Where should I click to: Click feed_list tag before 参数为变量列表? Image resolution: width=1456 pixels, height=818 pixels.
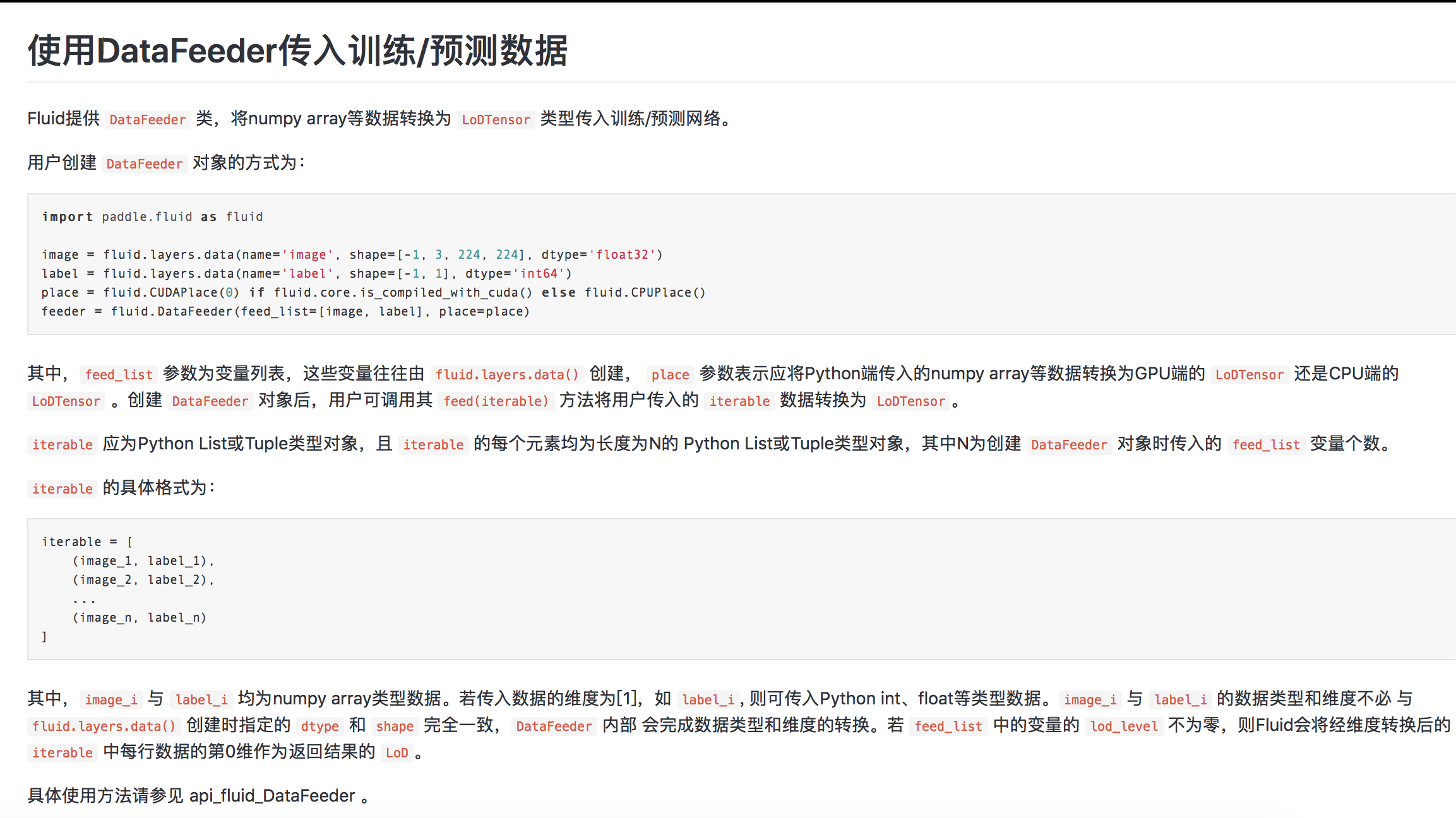119,374
